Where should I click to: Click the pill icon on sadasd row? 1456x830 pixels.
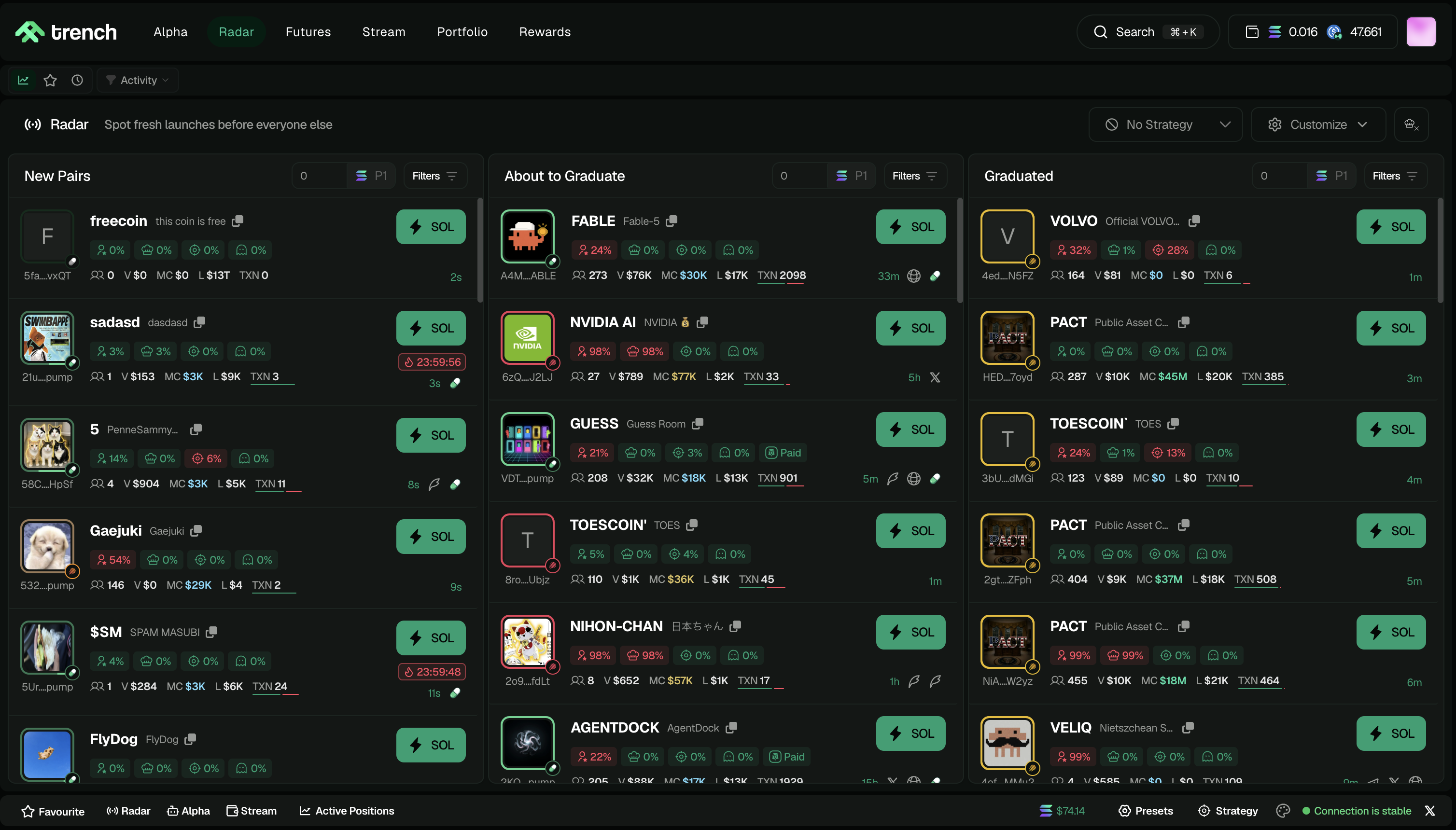click(x=455, y=383)
